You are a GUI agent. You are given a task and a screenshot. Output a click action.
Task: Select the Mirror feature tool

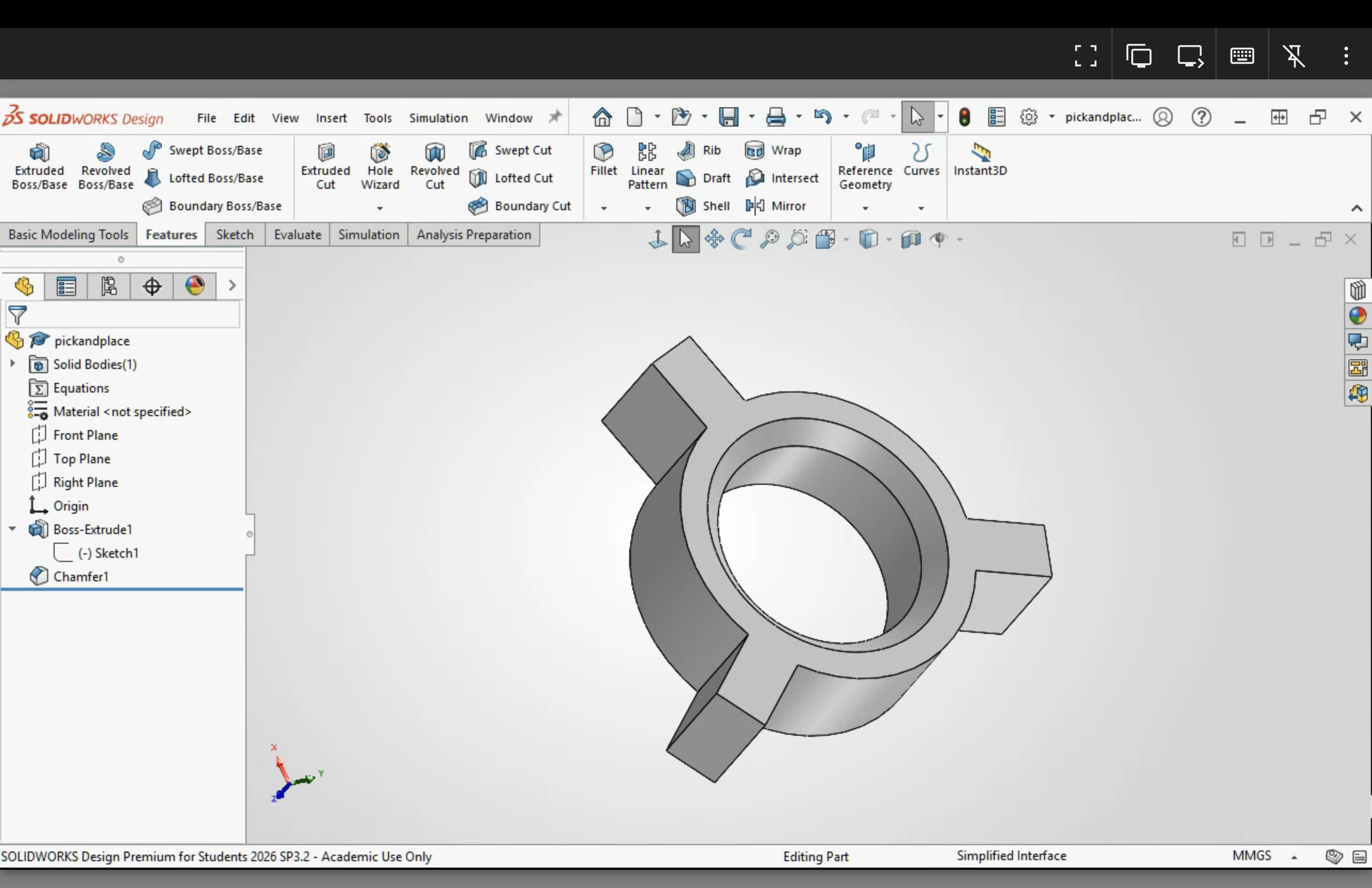coord(776,206)
